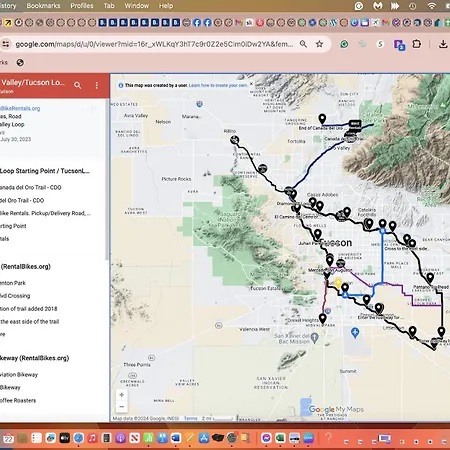Zoom out on the map
Screen dimensions: 450x450
122,407
